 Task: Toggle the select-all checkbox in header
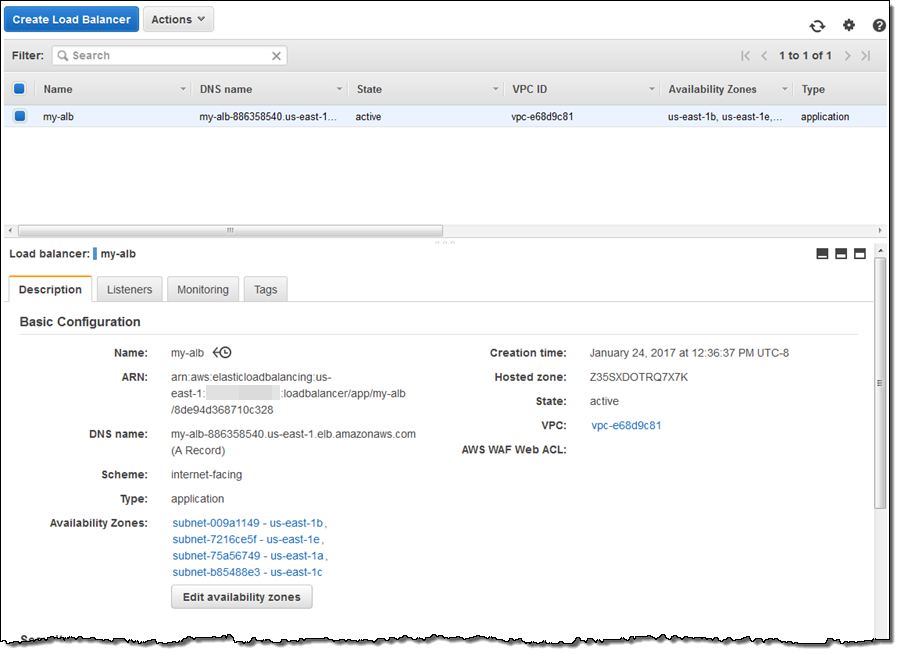point(19,89)
